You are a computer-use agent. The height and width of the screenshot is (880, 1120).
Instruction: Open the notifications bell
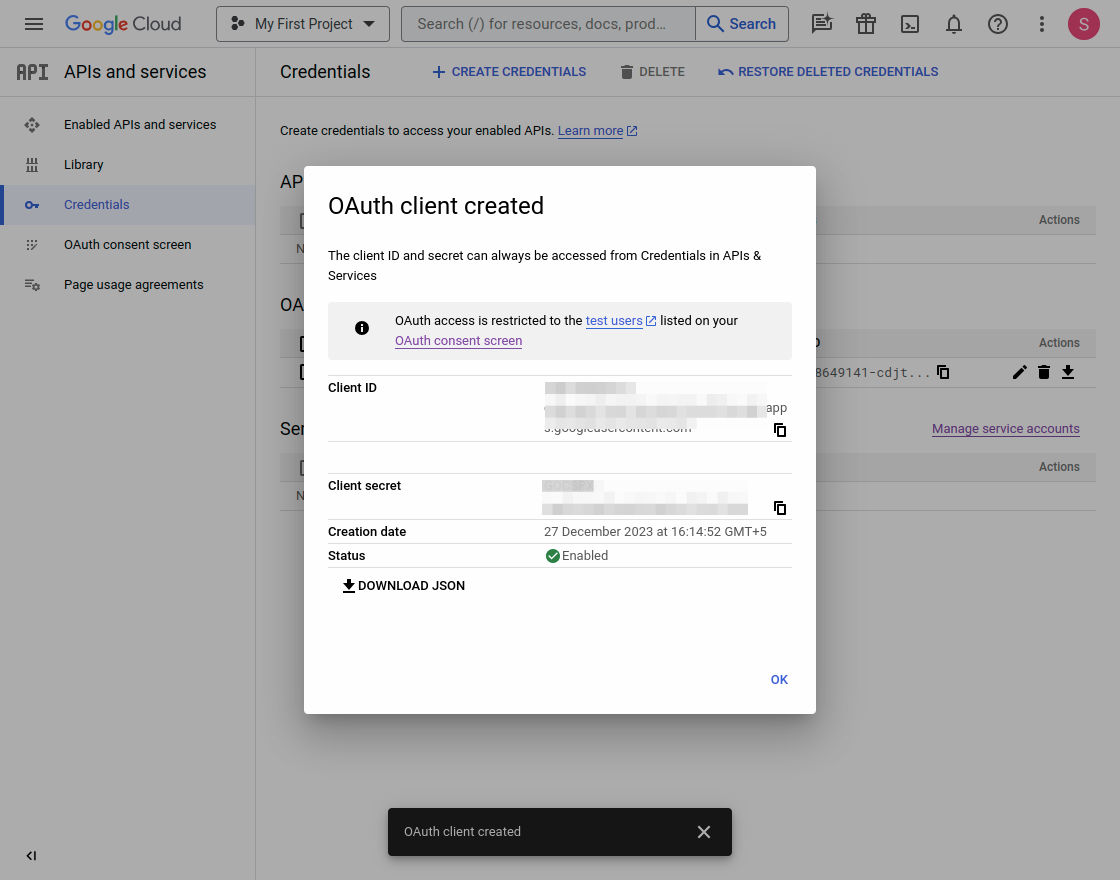click(954, 24)
